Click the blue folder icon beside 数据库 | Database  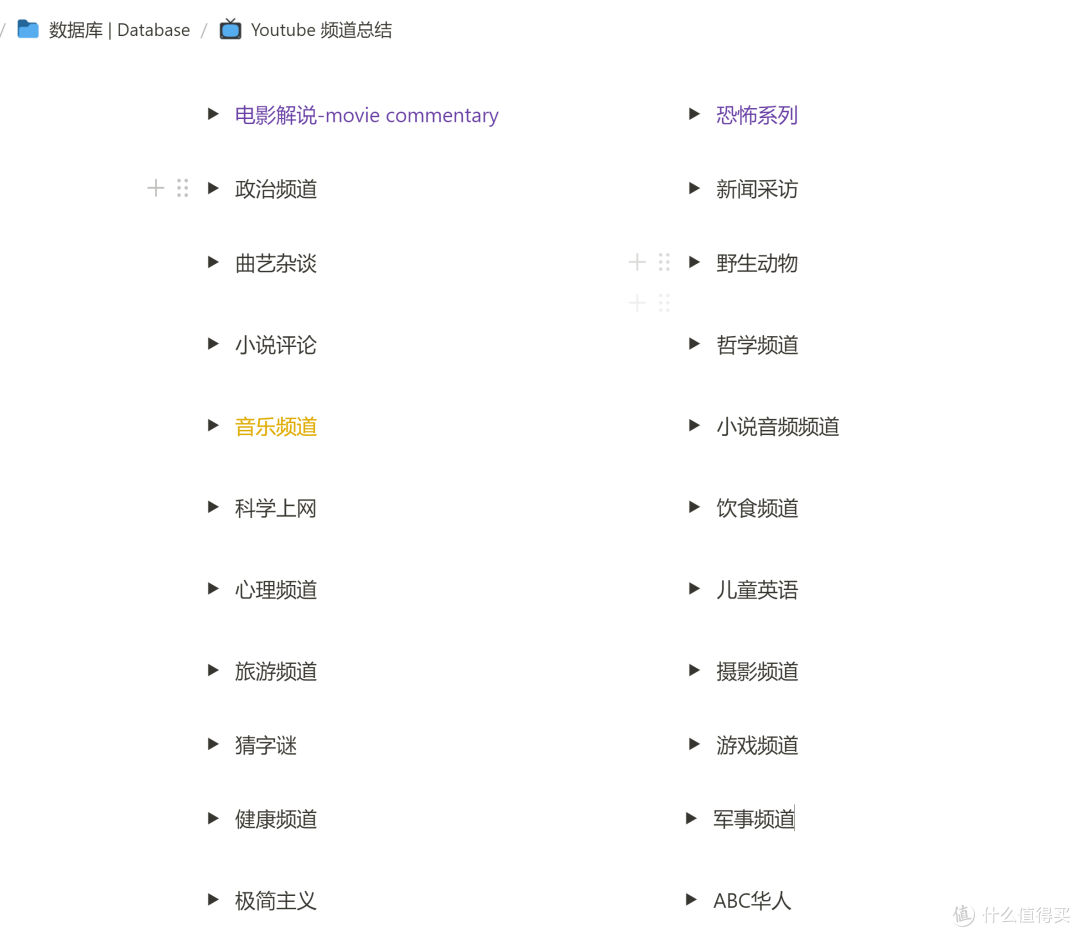click(28, 29)
